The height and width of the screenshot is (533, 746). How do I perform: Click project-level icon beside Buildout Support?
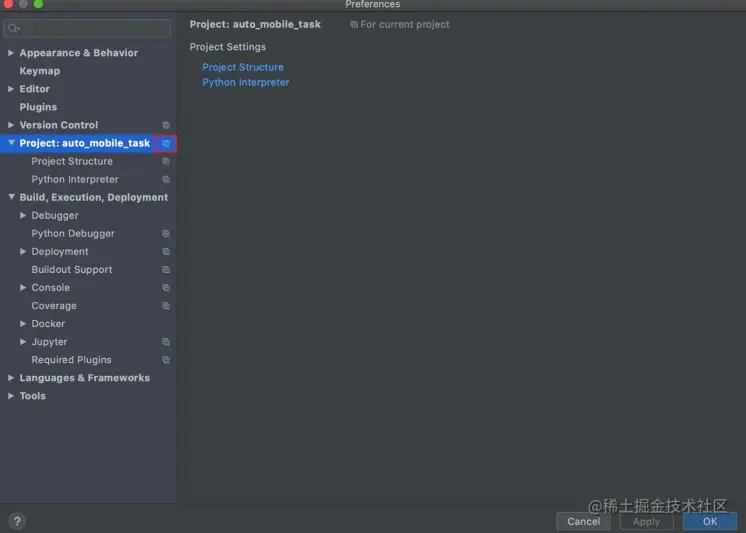tap(166, 270)
